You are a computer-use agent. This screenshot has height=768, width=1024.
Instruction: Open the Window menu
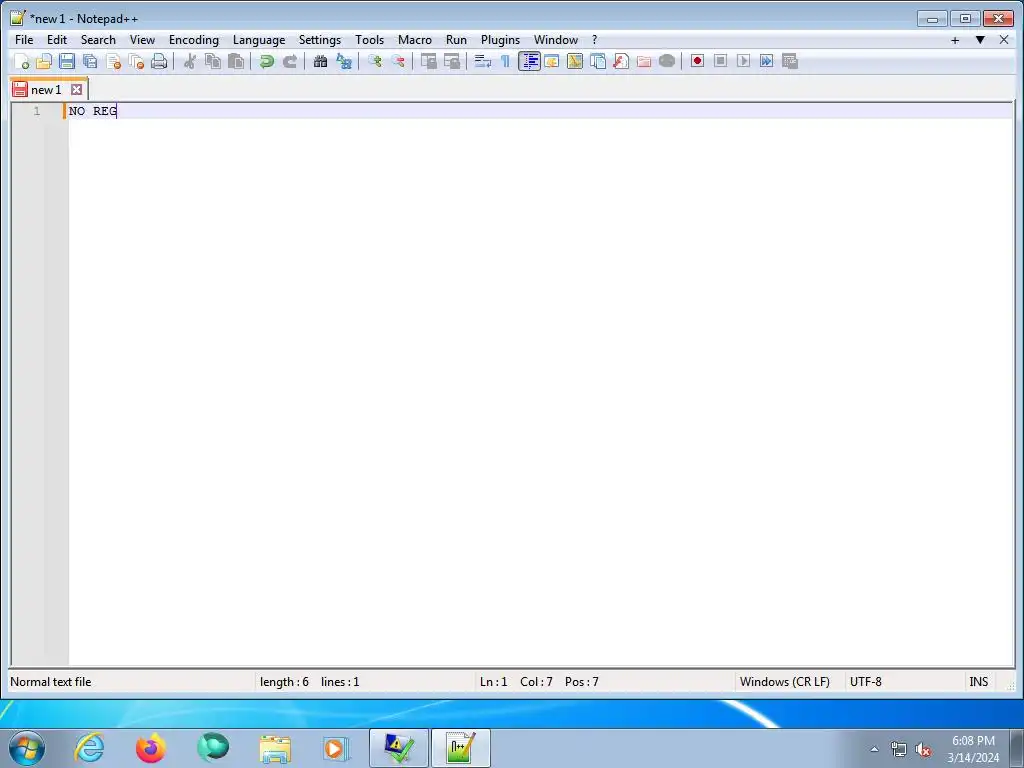556,40
